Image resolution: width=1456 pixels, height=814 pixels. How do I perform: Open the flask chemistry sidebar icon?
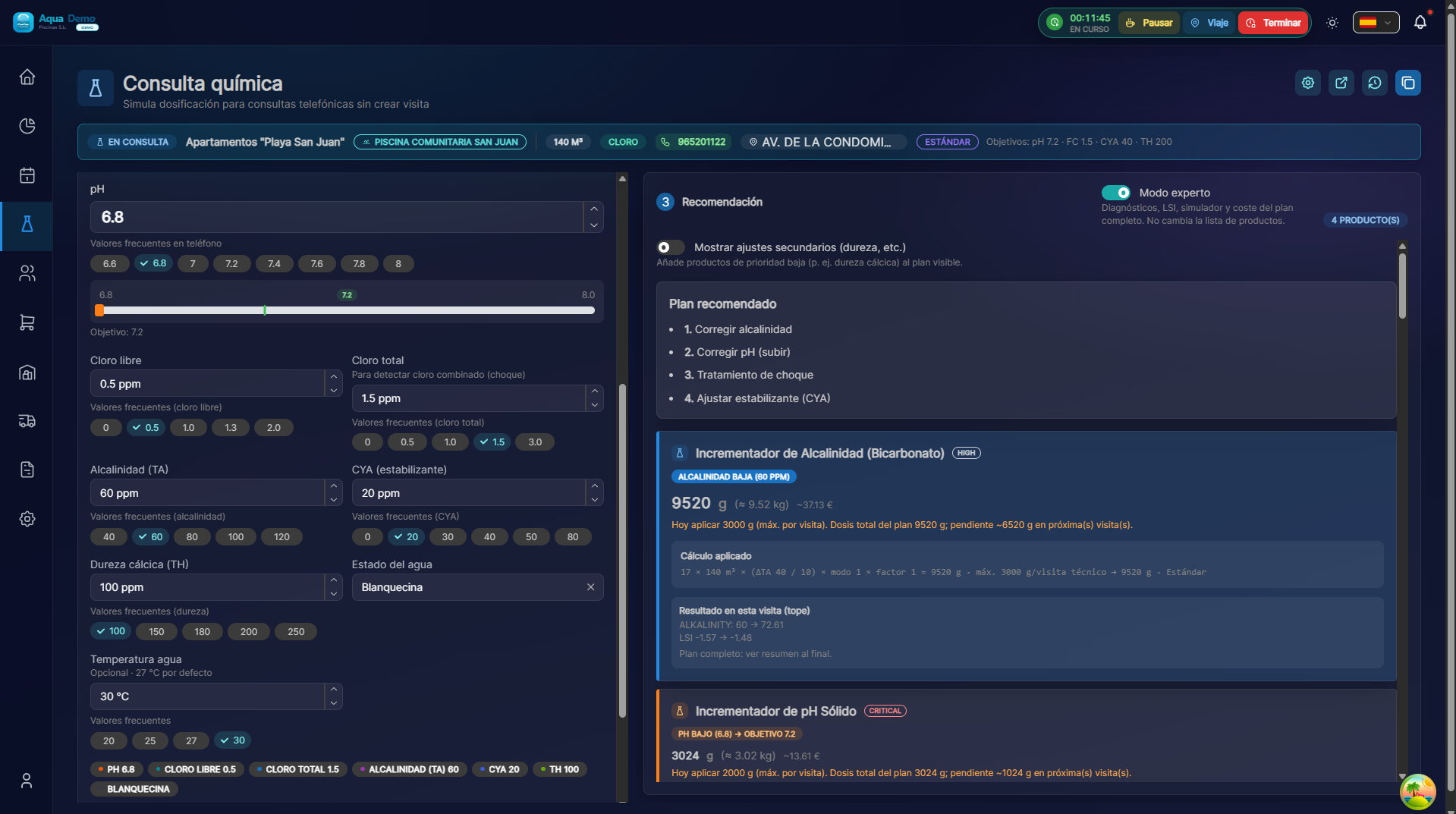(27, 224)
